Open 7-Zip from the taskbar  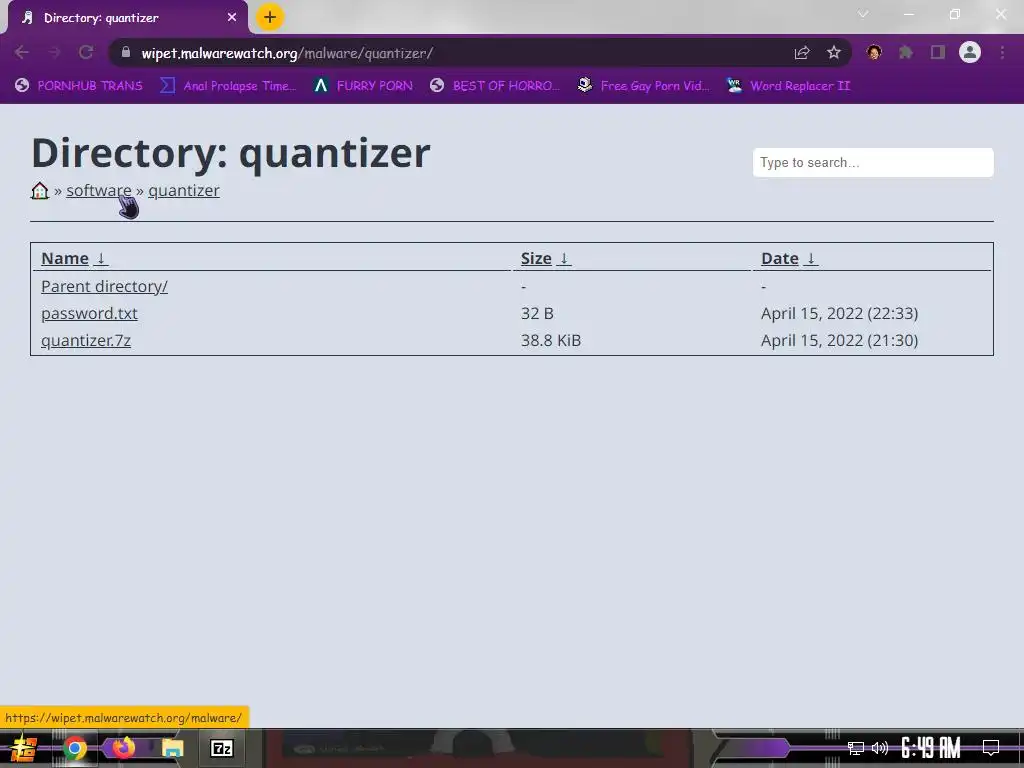tap(222, 748)
